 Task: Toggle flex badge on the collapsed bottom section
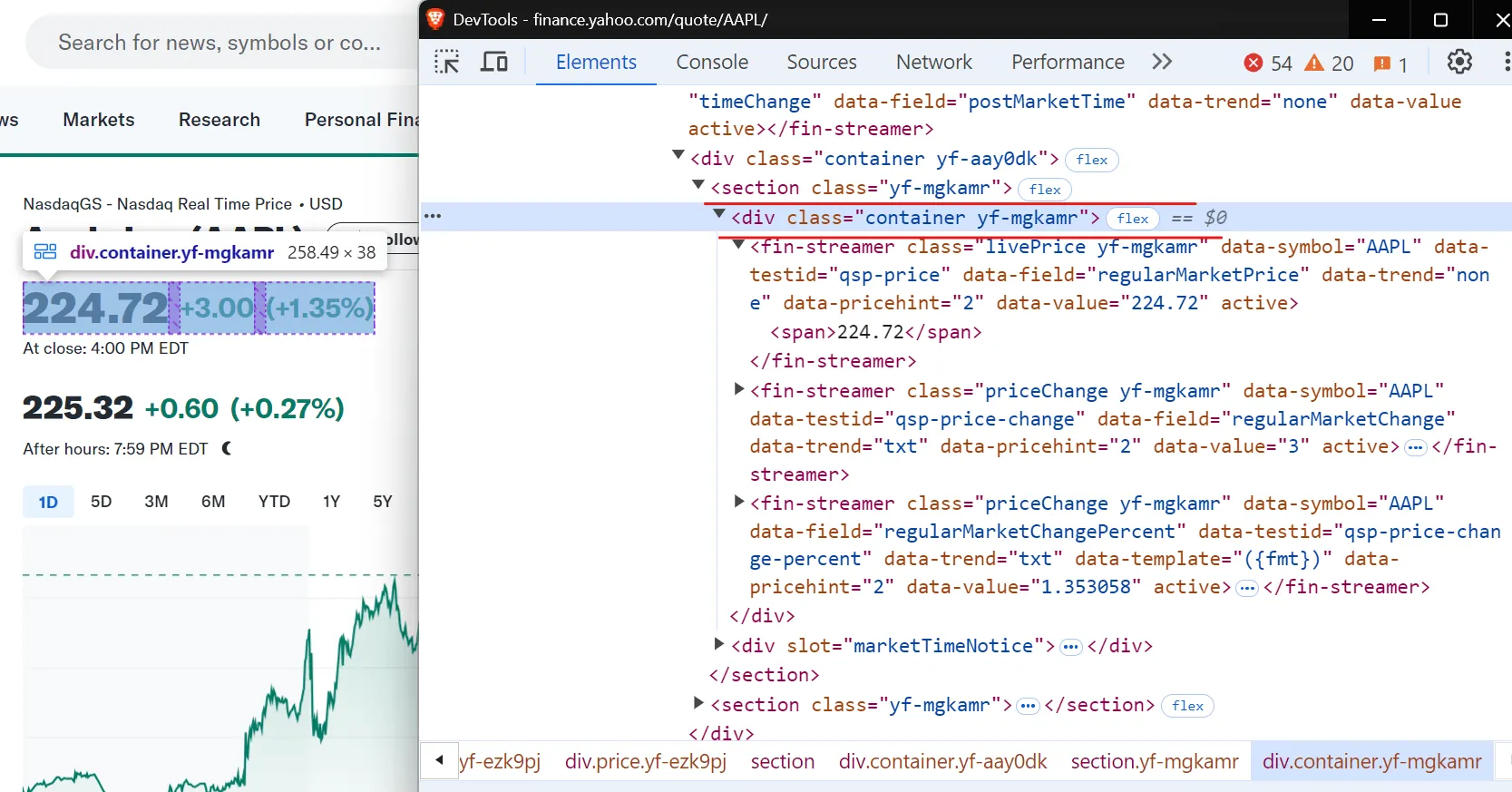point(1187,706)
